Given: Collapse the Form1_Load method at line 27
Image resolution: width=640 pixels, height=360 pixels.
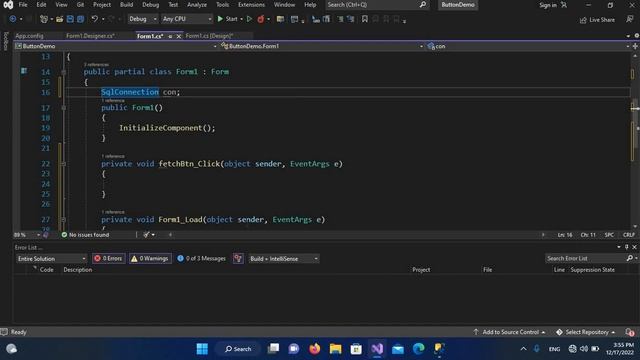Looking at the screenshot, I should click(63, 220).
